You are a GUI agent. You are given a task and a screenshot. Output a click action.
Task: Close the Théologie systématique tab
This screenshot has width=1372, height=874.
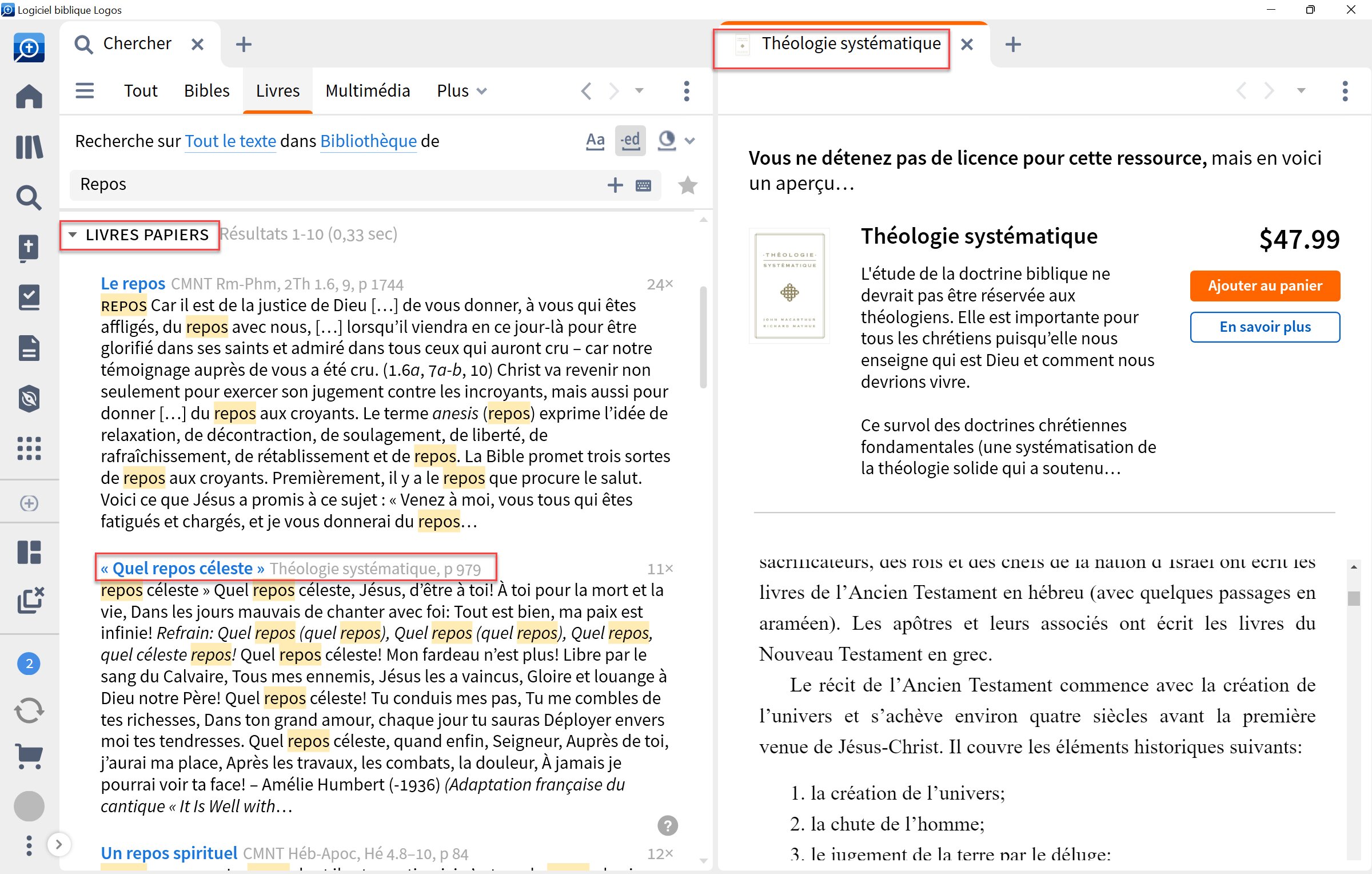coord(967,44)
